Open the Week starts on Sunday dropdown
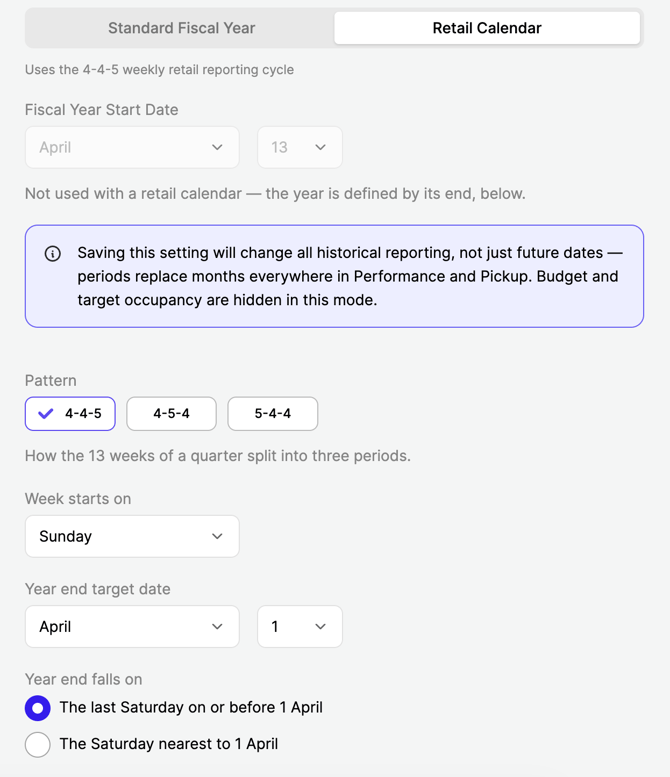The image size is (670, 777). click(x=132, y=536)
